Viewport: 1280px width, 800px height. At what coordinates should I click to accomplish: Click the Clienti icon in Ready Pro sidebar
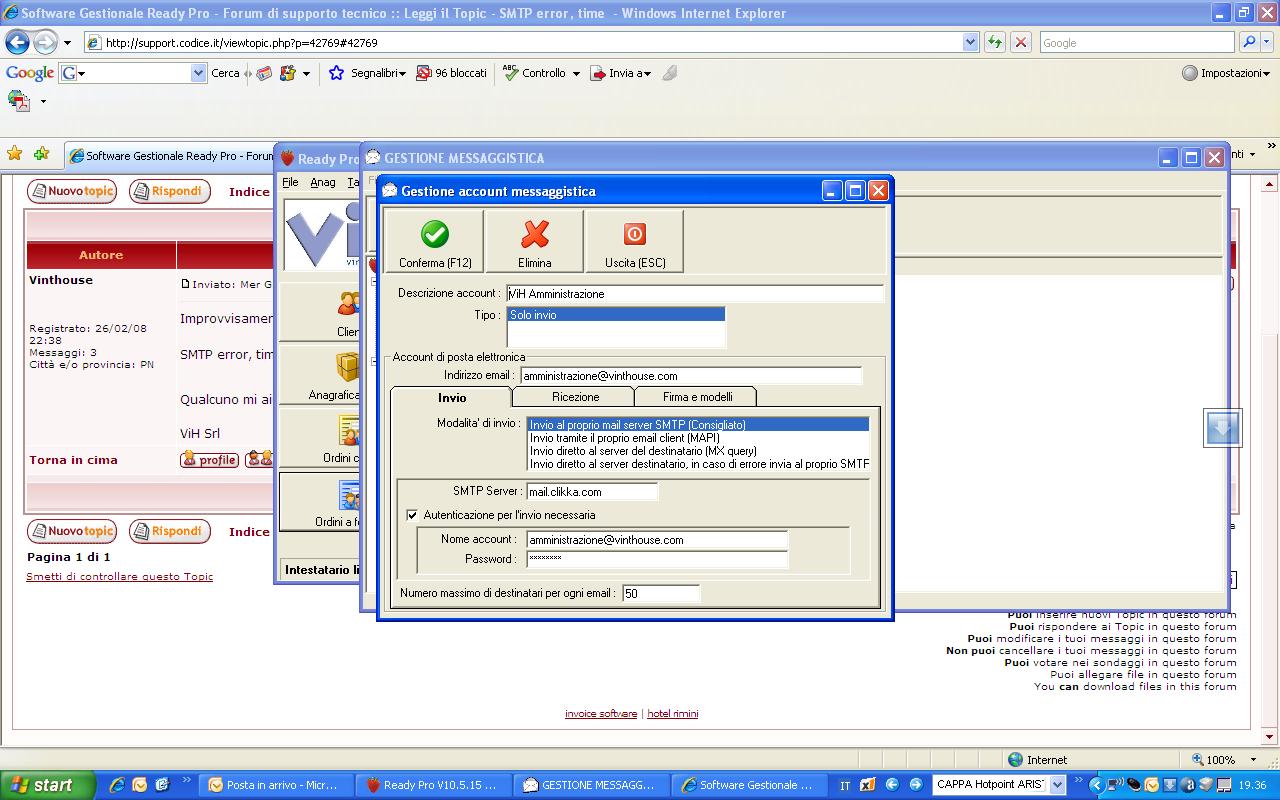[x=348, y=304]
